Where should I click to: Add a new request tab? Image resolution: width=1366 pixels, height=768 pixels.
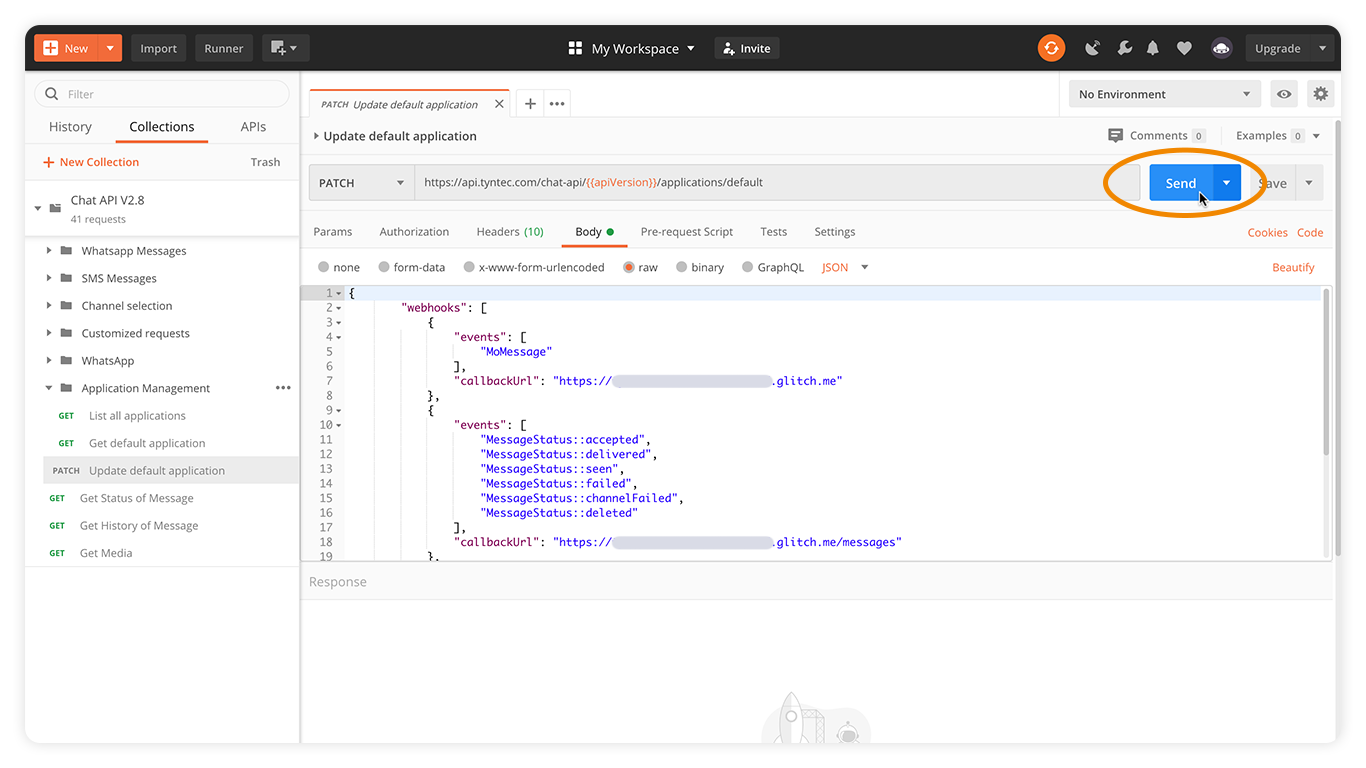(530, 104)
